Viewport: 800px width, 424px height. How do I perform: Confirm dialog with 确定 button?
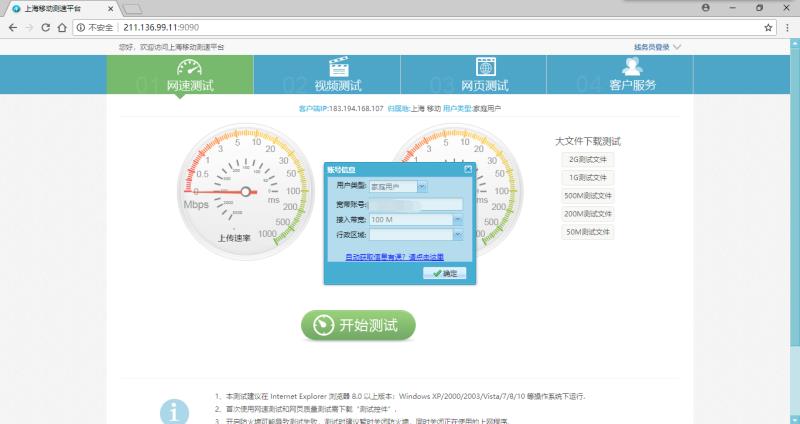[x=445, y=273]
